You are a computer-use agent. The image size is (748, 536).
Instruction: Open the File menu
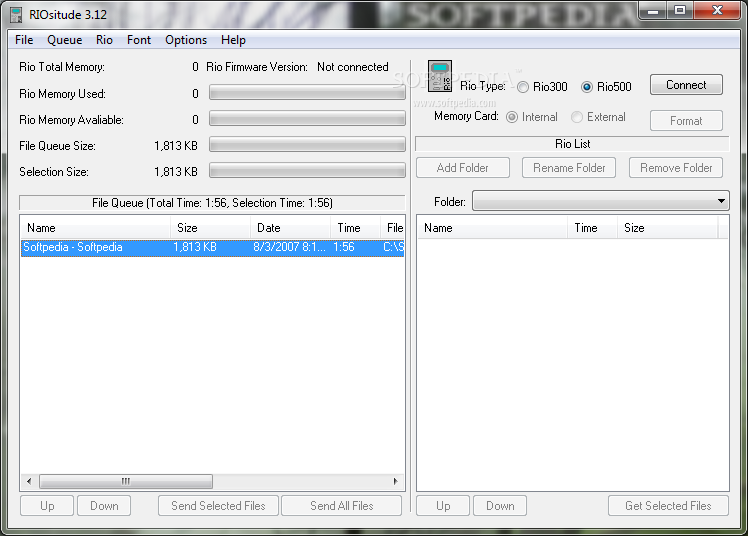point(24,40)
